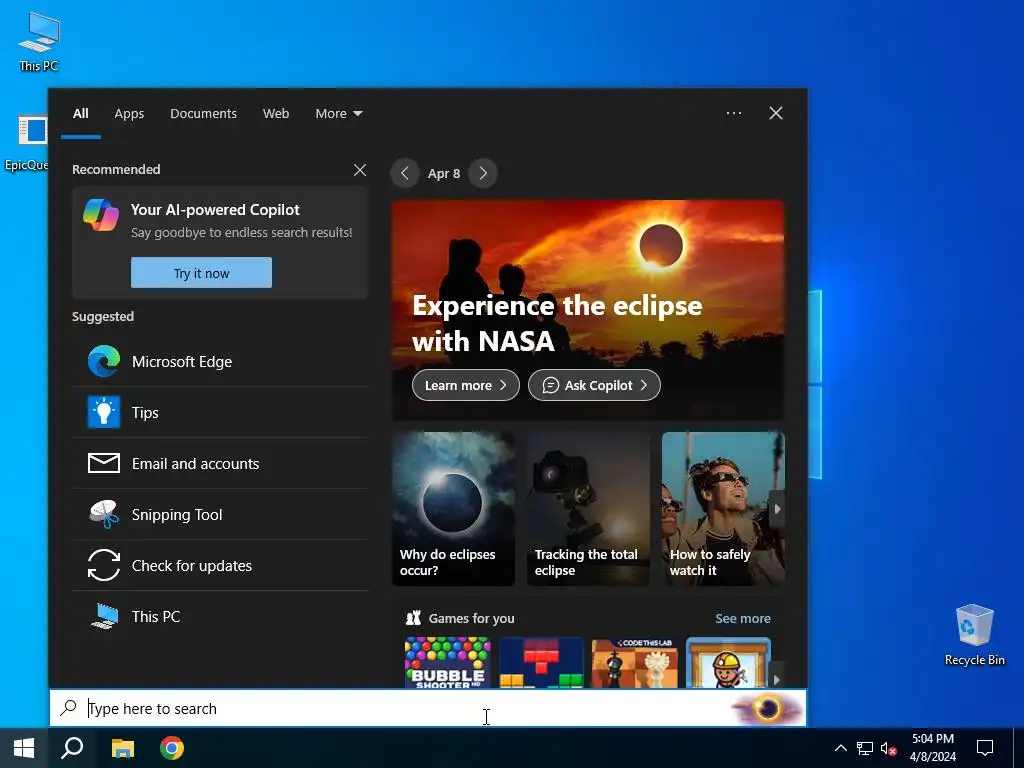Dismiss the Recommended section
The height and width of the screenshot is (768, 1024).
(360, 170)
